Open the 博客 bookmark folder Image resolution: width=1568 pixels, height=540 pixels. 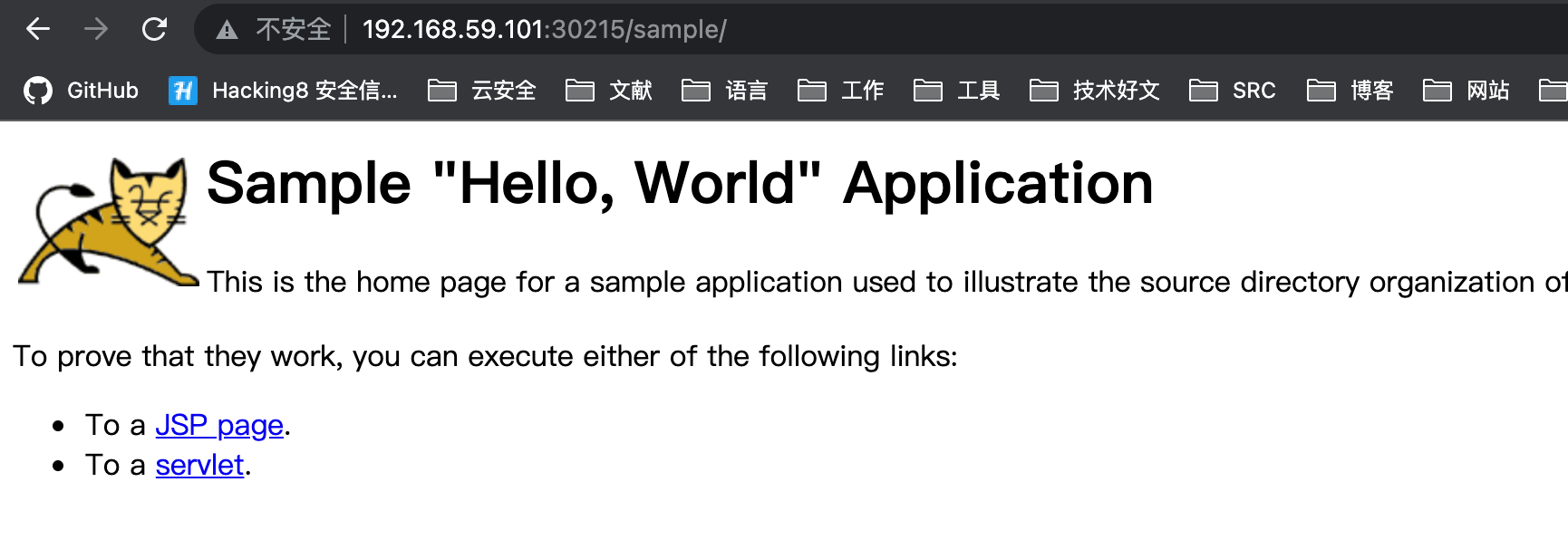click(x=1350, y=91)
